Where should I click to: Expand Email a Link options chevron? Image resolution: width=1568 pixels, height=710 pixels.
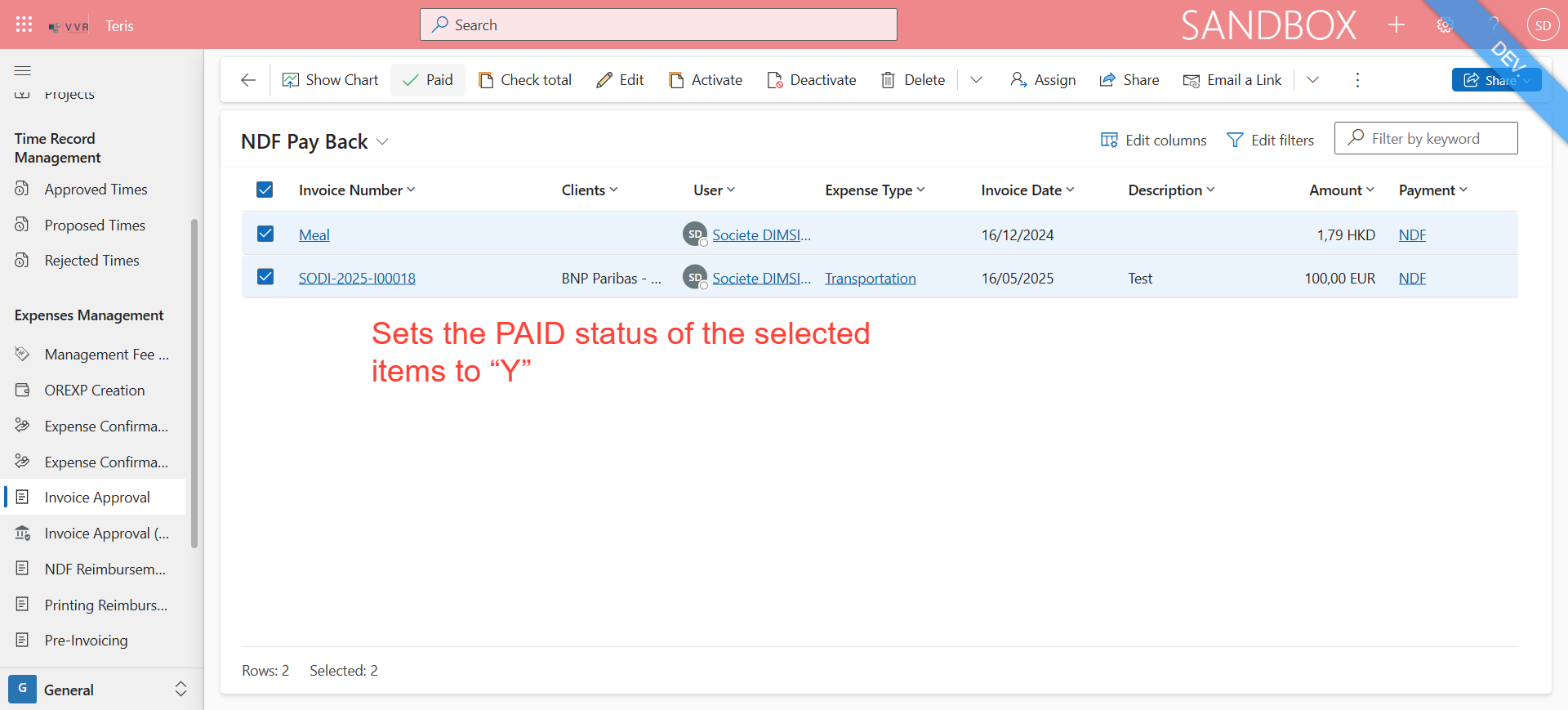(x=1312, y=80)
